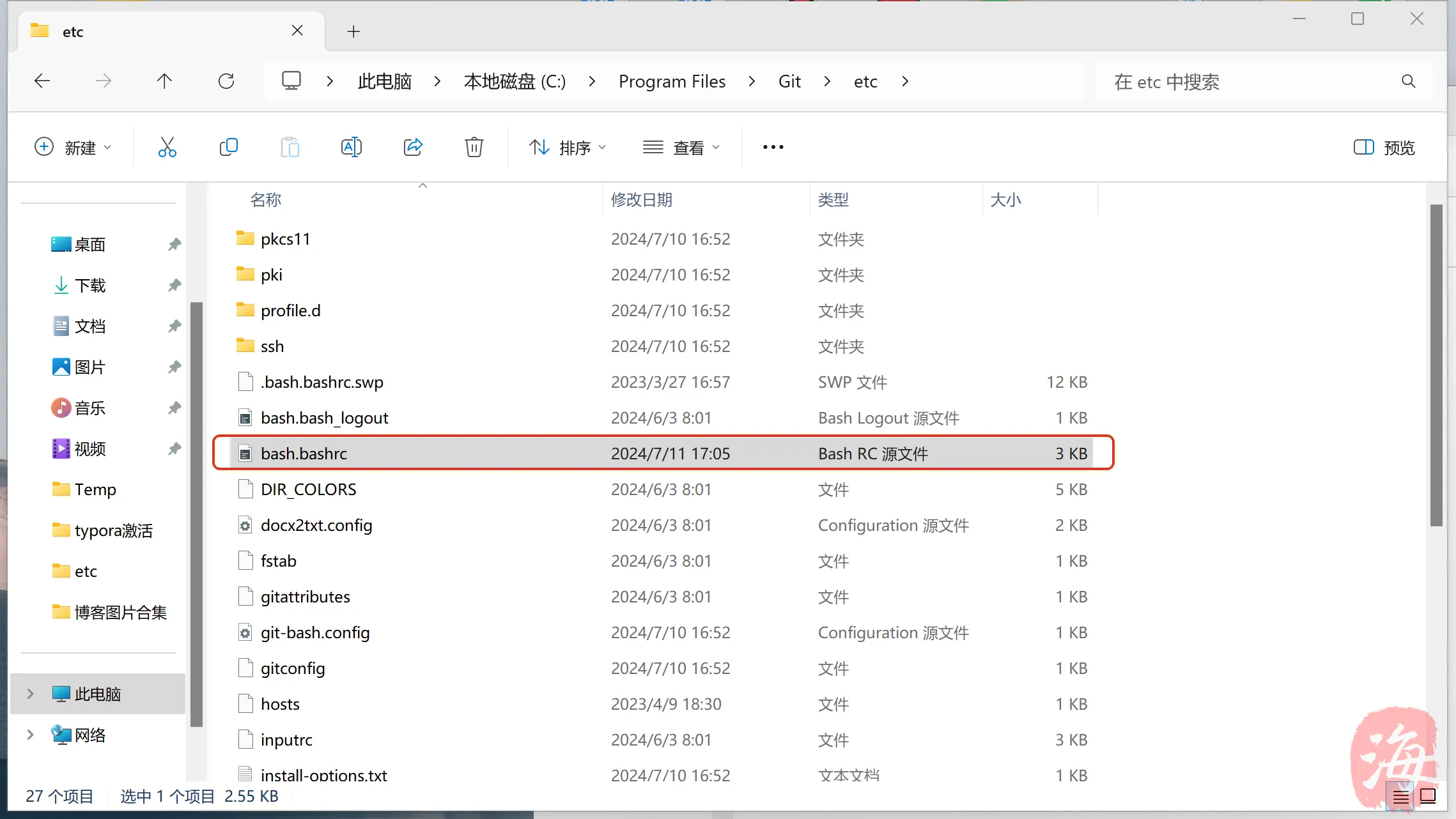The image size is (1456, 819).
Task: Open the Sort dropdown menu
Action: (568, 148)
